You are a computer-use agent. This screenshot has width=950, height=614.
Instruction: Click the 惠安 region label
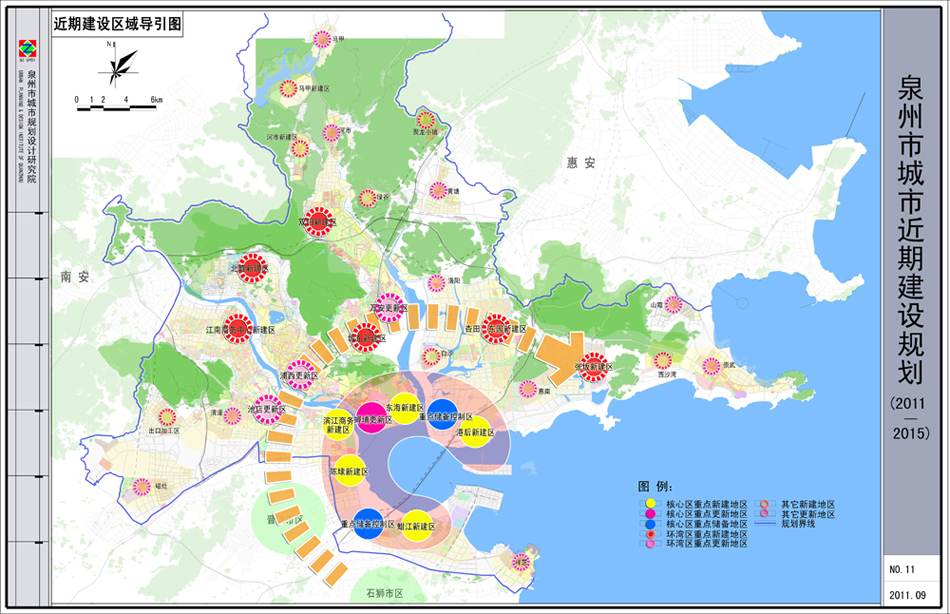coord(578,162)
